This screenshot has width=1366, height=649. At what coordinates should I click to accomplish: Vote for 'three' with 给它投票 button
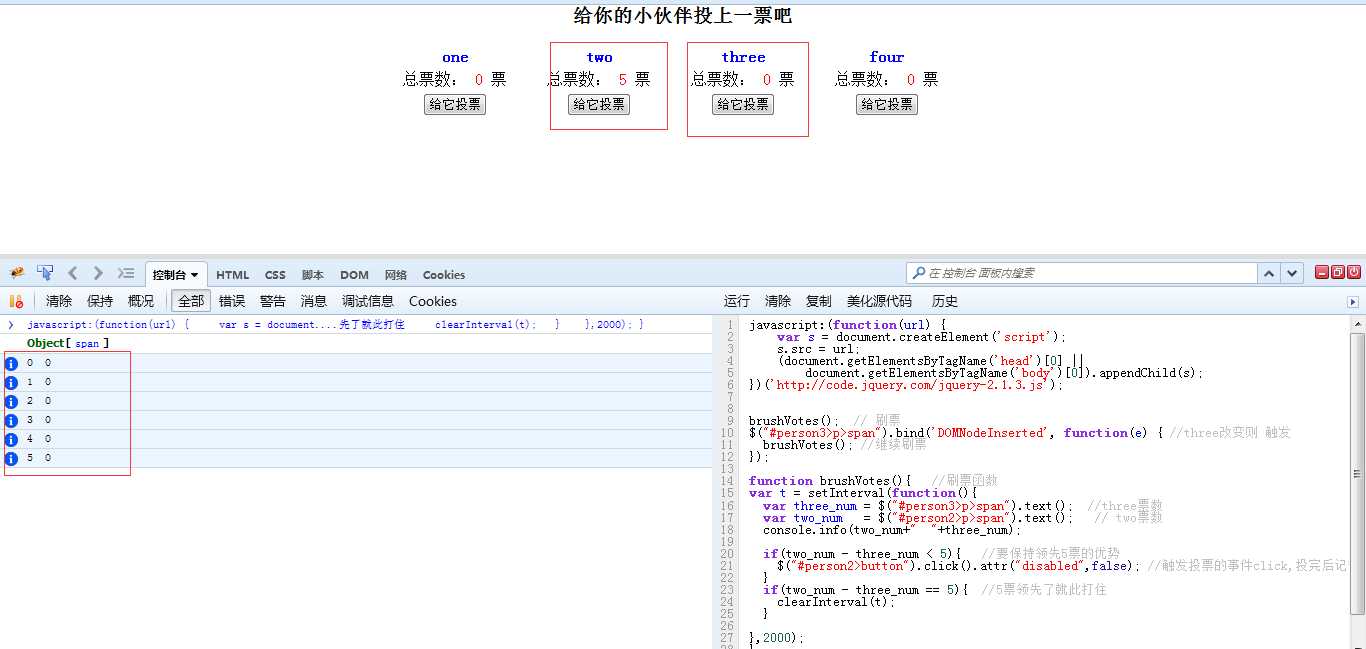[743, 104]
